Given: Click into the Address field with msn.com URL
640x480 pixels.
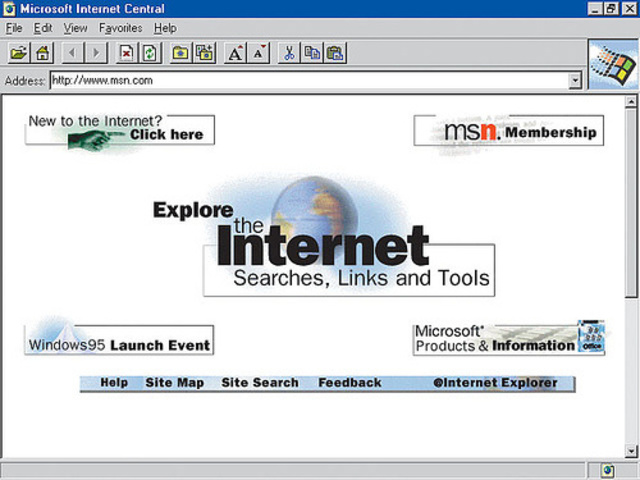Looking at the screenshot, I should 309,80.
